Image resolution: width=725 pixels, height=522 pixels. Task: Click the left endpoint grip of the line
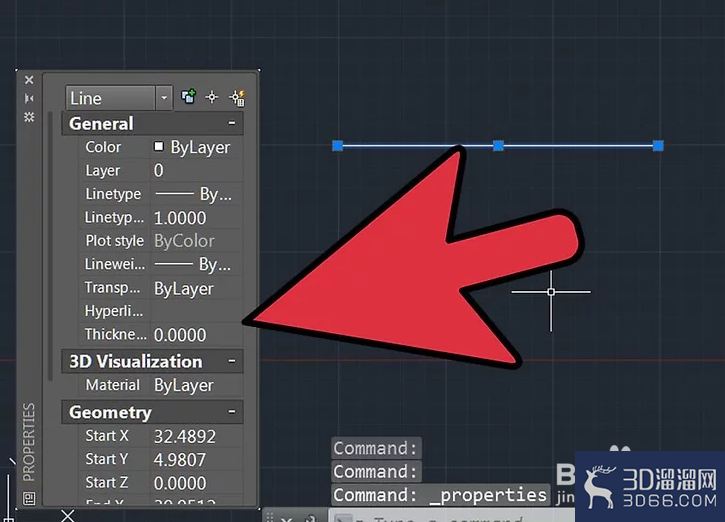click(338, 146)
